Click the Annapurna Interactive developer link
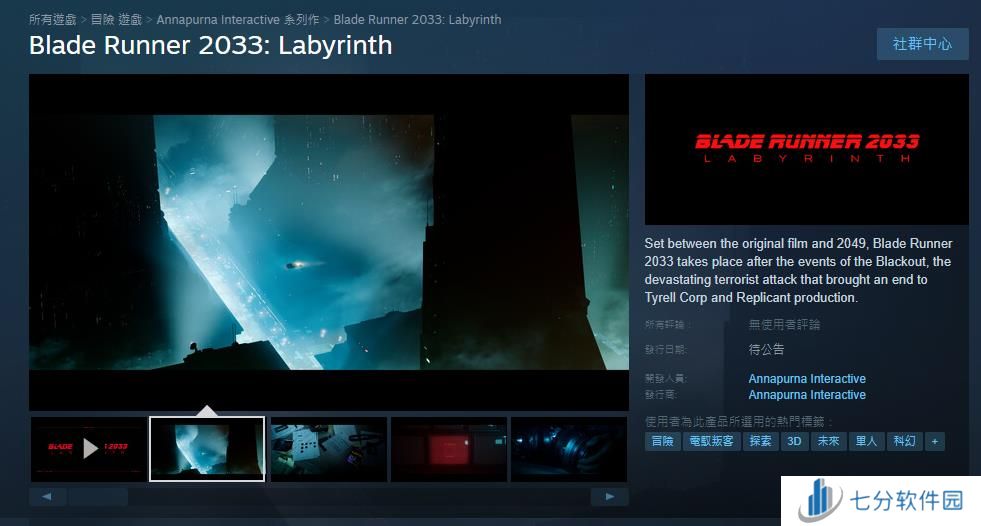Image resolution: width=981 pixels, height=526 pixels. [x=807, y=379]
